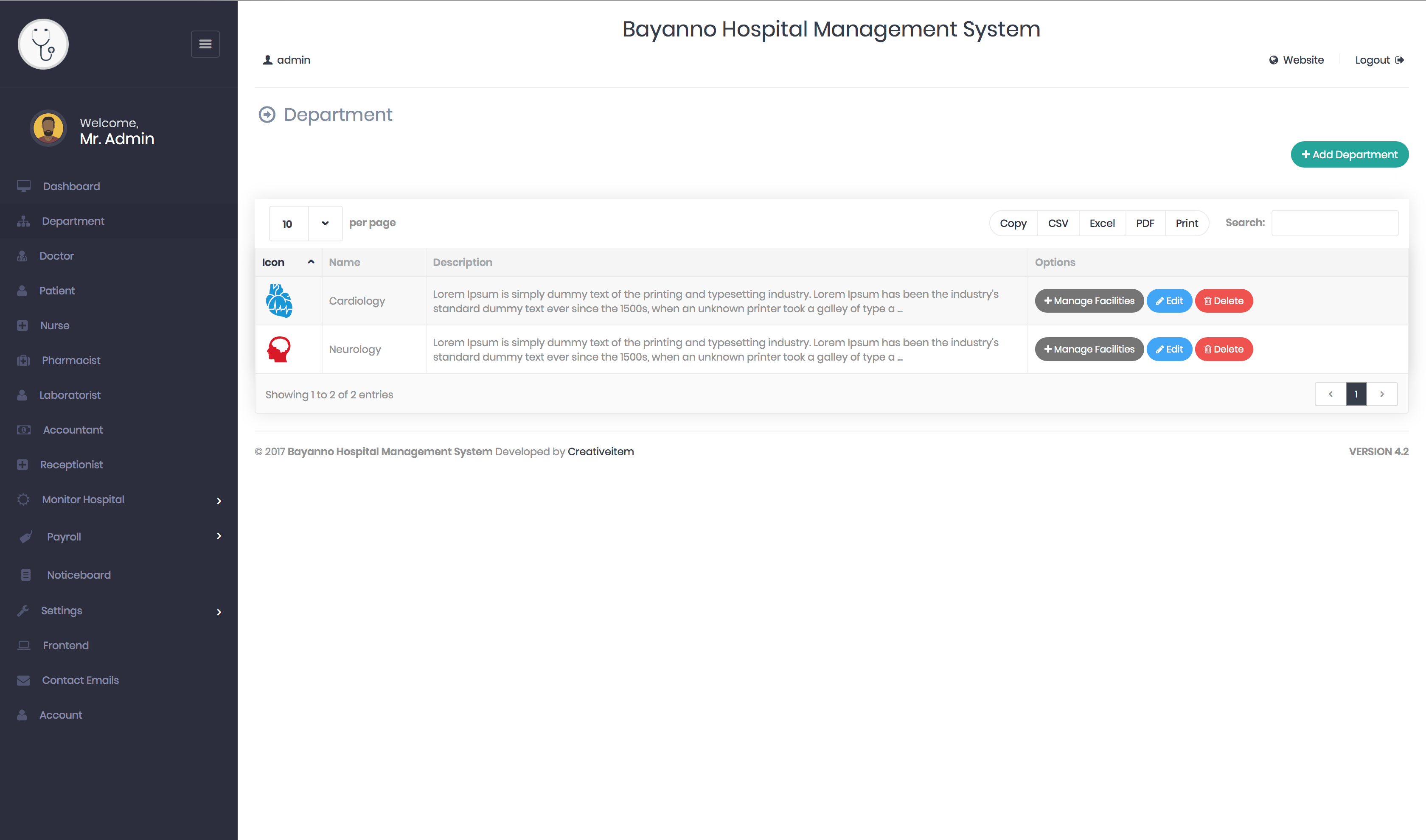Click the Cardiology department brain icon

point(280,299)
